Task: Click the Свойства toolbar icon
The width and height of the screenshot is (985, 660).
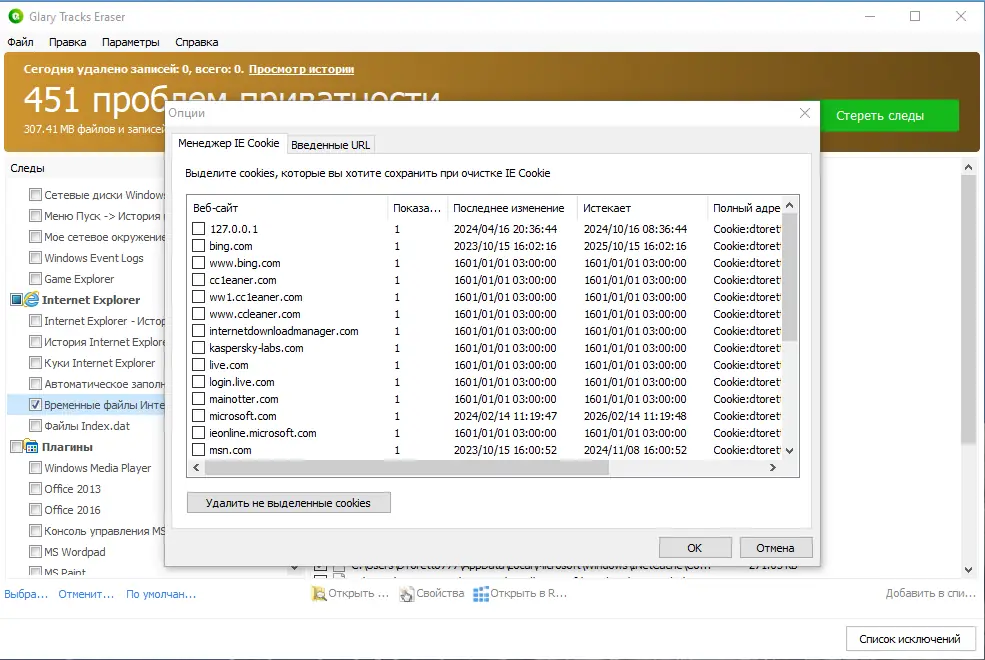Action: [x=407, y=593]
